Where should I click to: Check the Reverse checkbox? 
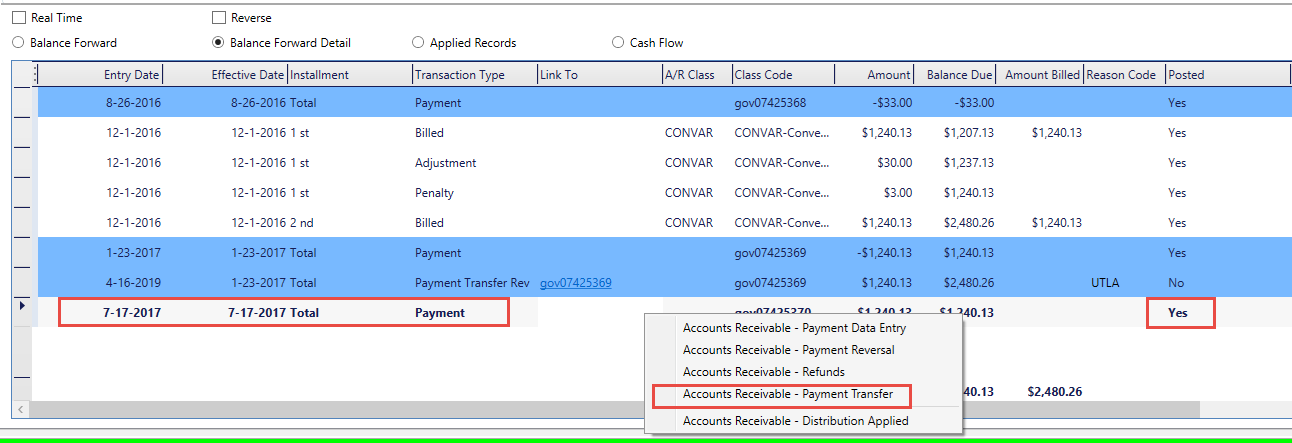click(x=219, y=18)
